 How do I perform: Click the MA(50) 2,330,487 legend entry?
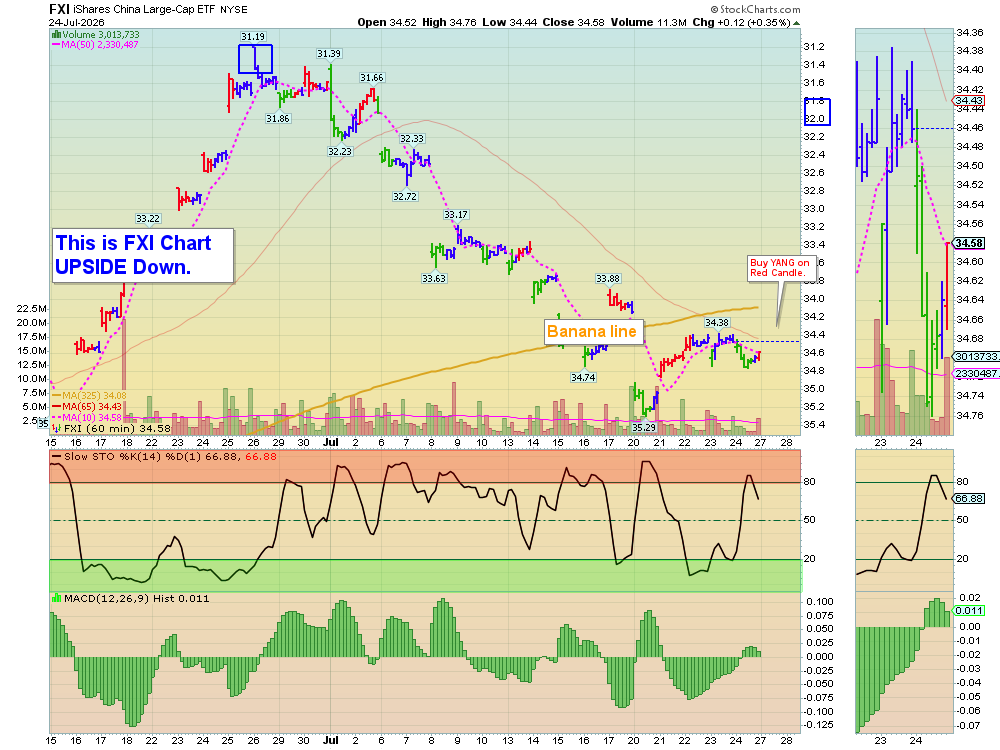coord(99,45)
